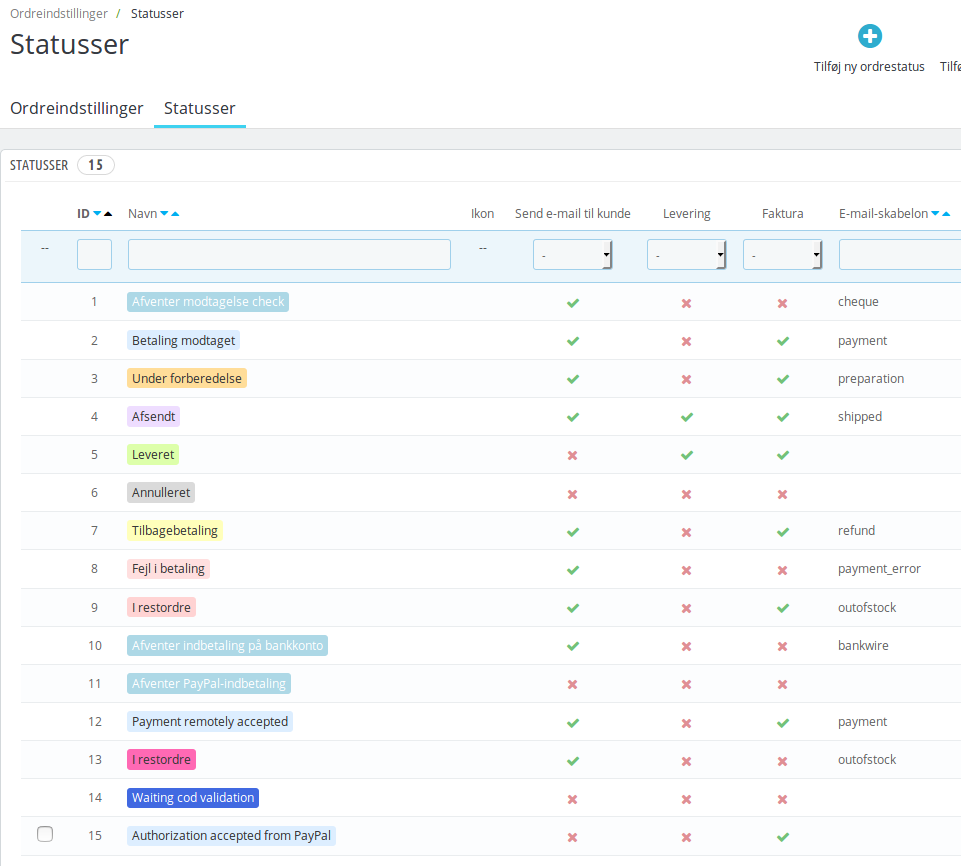Click the cheque template cell

tap(858, 302)
